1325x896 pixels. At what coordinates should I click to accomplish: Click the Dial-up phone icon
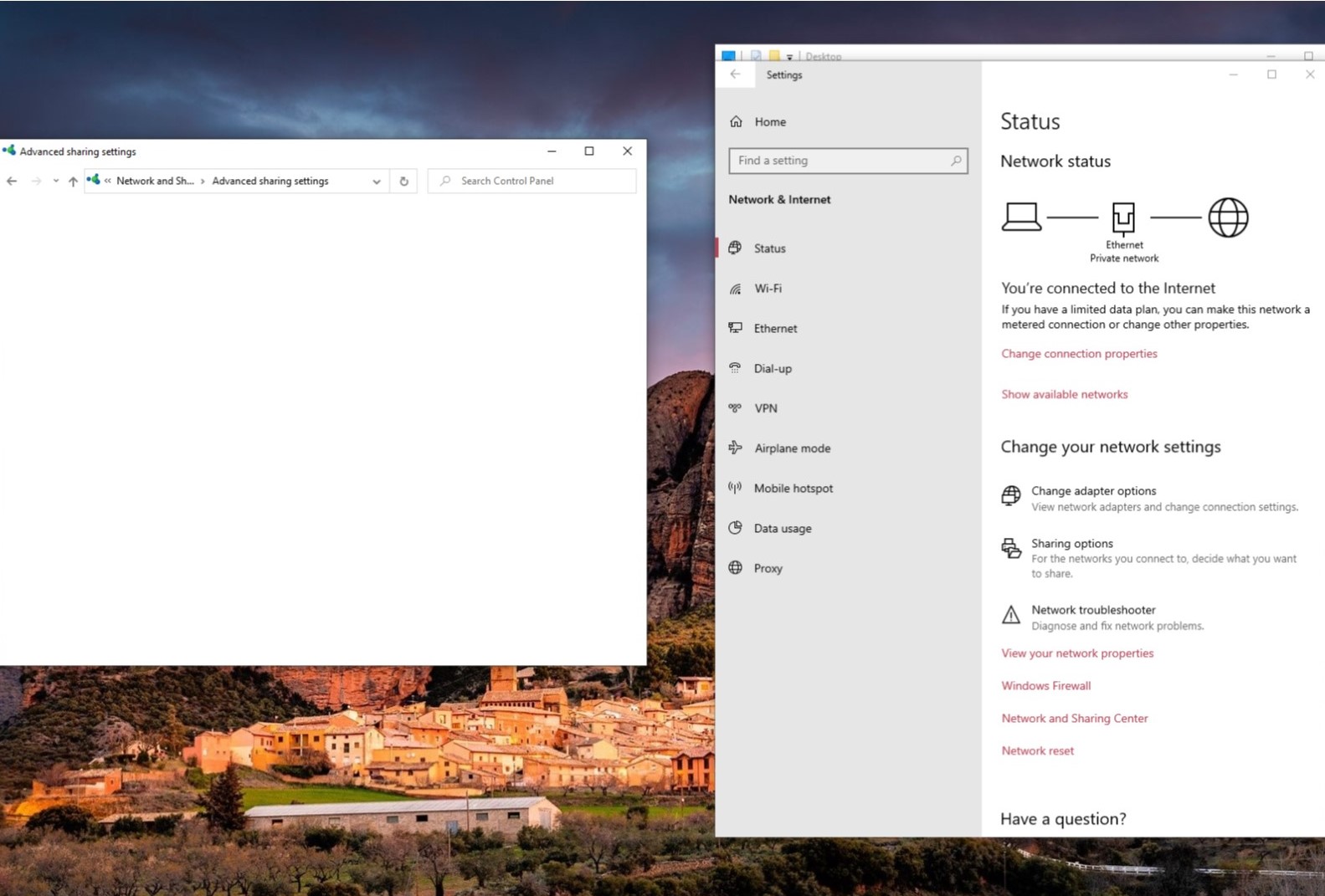(x=735, y=368)
